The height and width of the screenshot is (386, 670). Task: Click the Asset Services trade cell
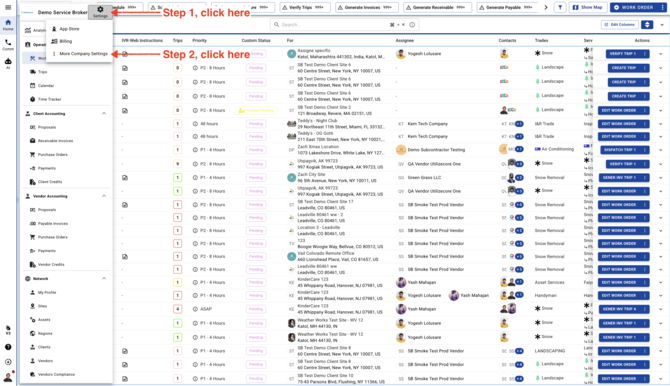(x=550, y=283)
